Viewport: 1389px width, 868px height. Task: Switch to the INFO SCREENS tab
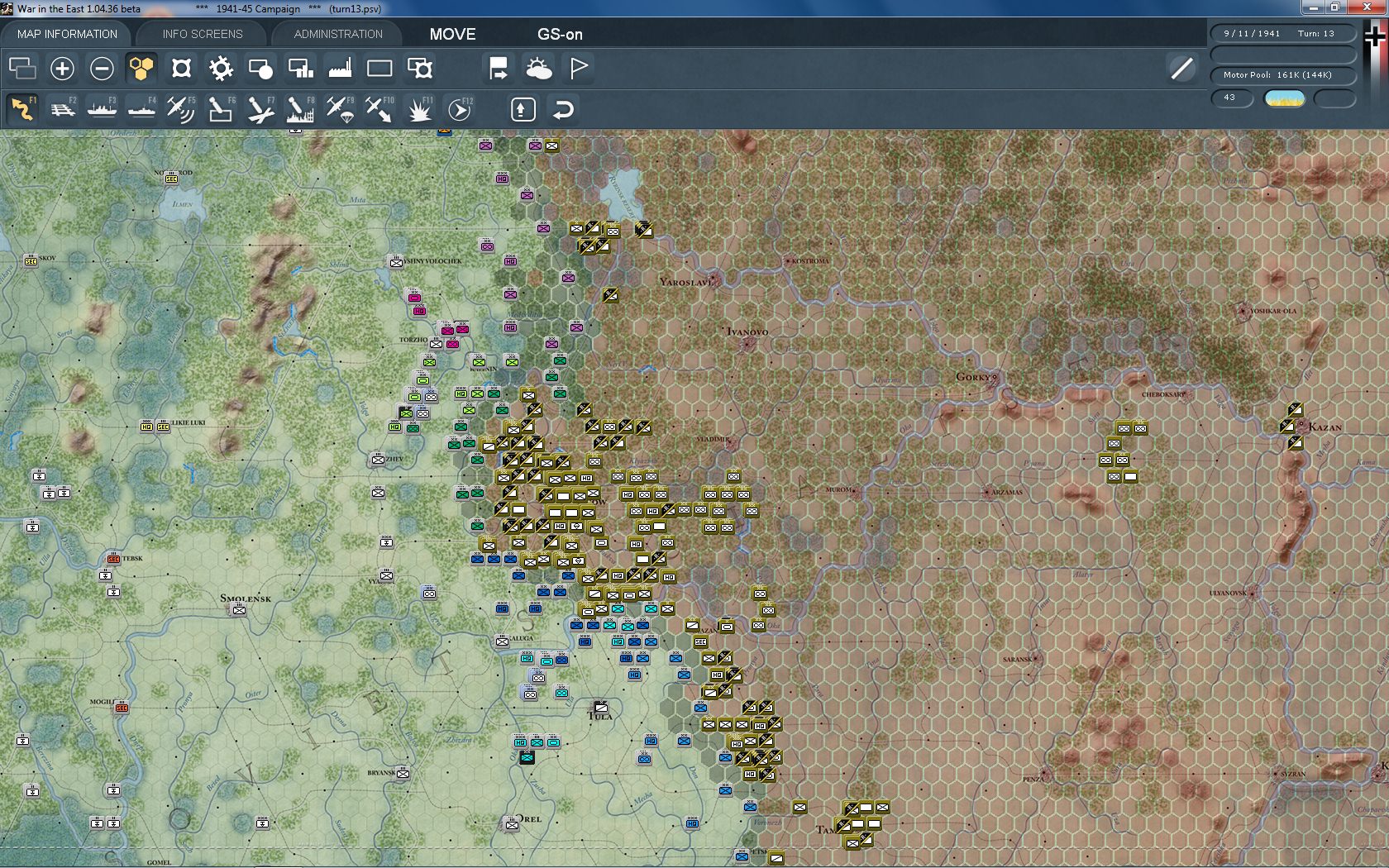pos(203,34)
